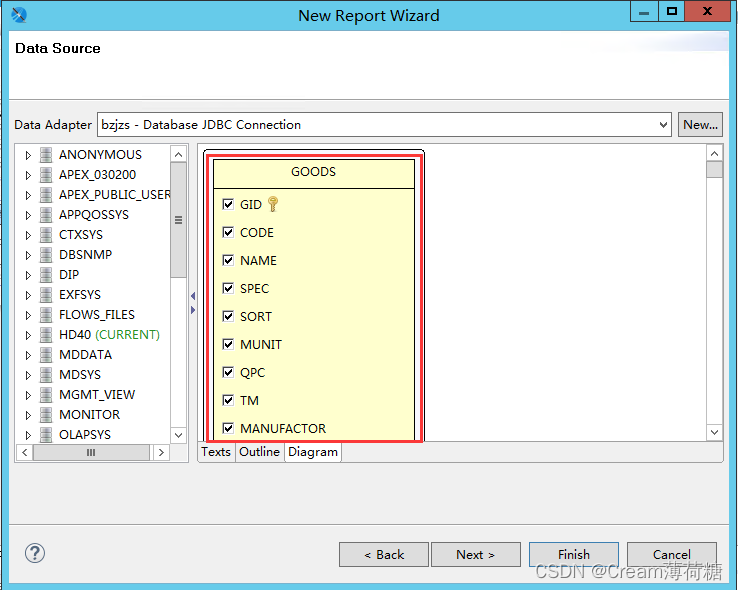Uncheck the SPEC column checkbox
The height and width of the screenshot is (590, 738).
point(228,288)
